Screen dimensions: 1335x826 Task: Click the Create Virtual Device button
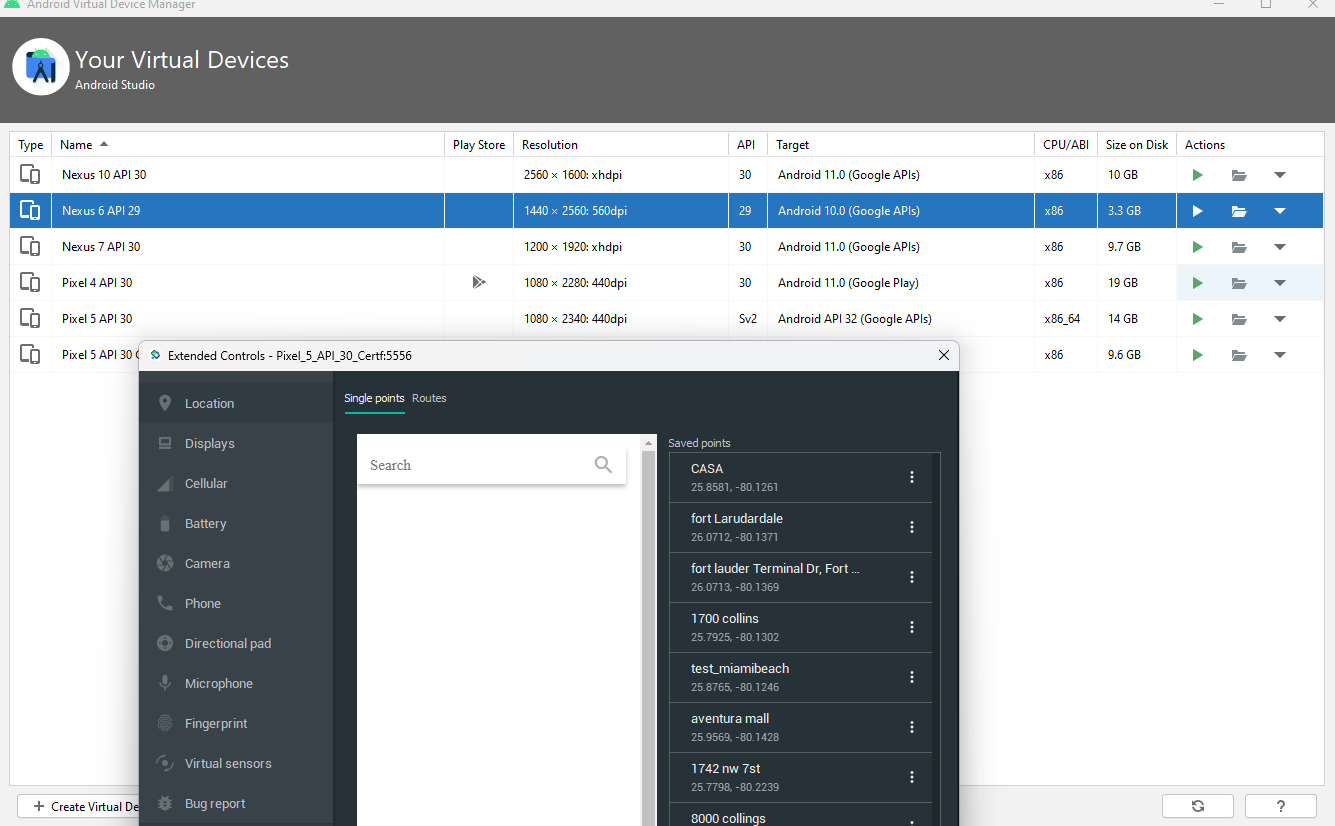pyautogui.click(x=80, y=806)
